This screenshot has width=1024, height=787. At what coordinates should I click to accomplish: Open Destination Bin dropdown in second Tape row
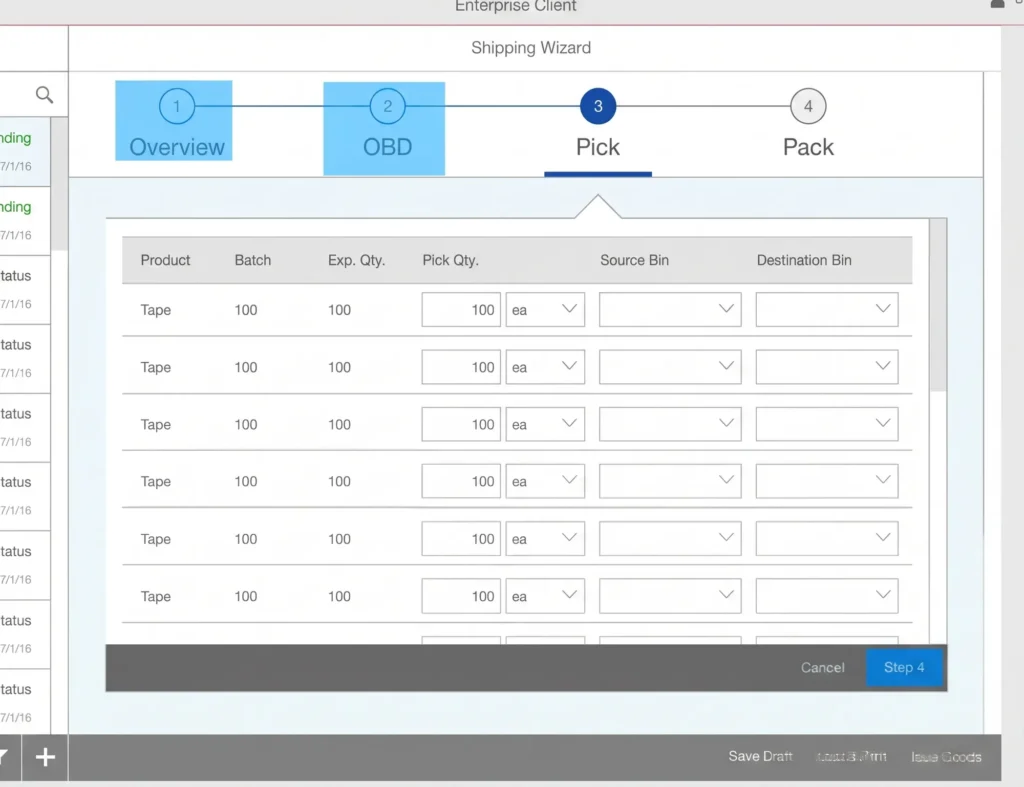(x=827, y=367)
